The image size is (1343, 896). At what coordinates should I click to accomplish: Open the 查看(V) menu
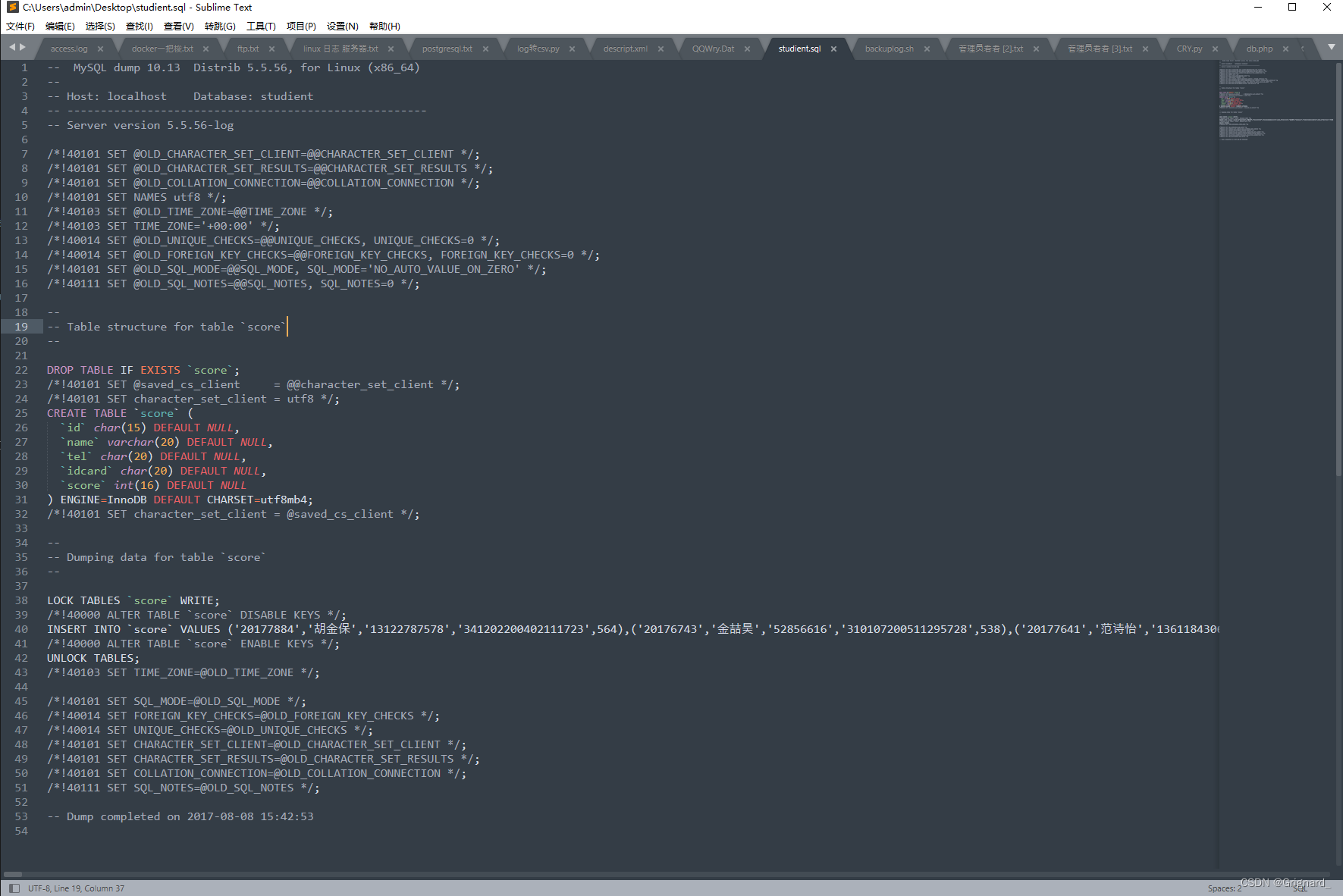point(179,26)
